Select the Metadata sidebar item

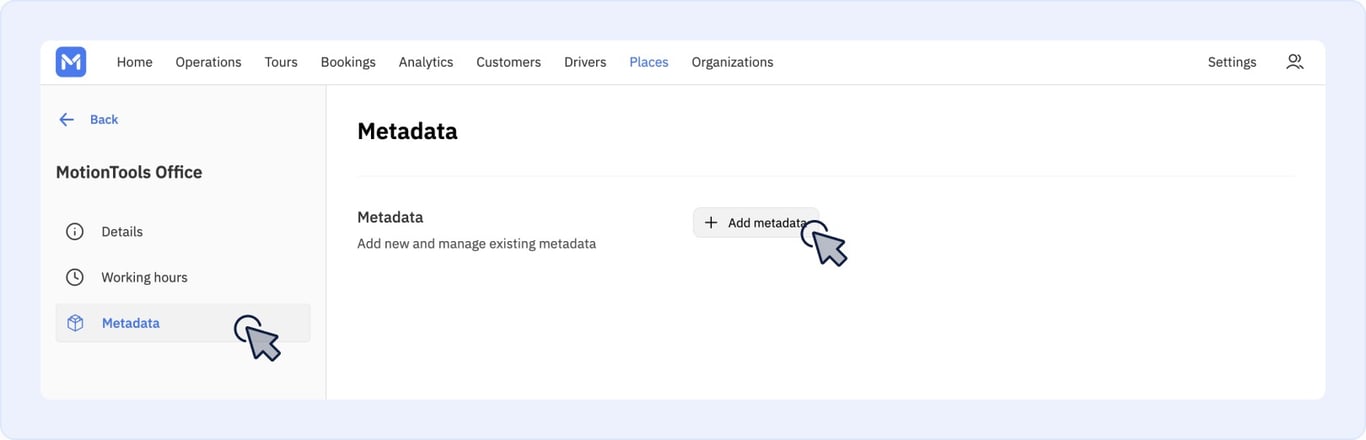click(x=183, y=323)
